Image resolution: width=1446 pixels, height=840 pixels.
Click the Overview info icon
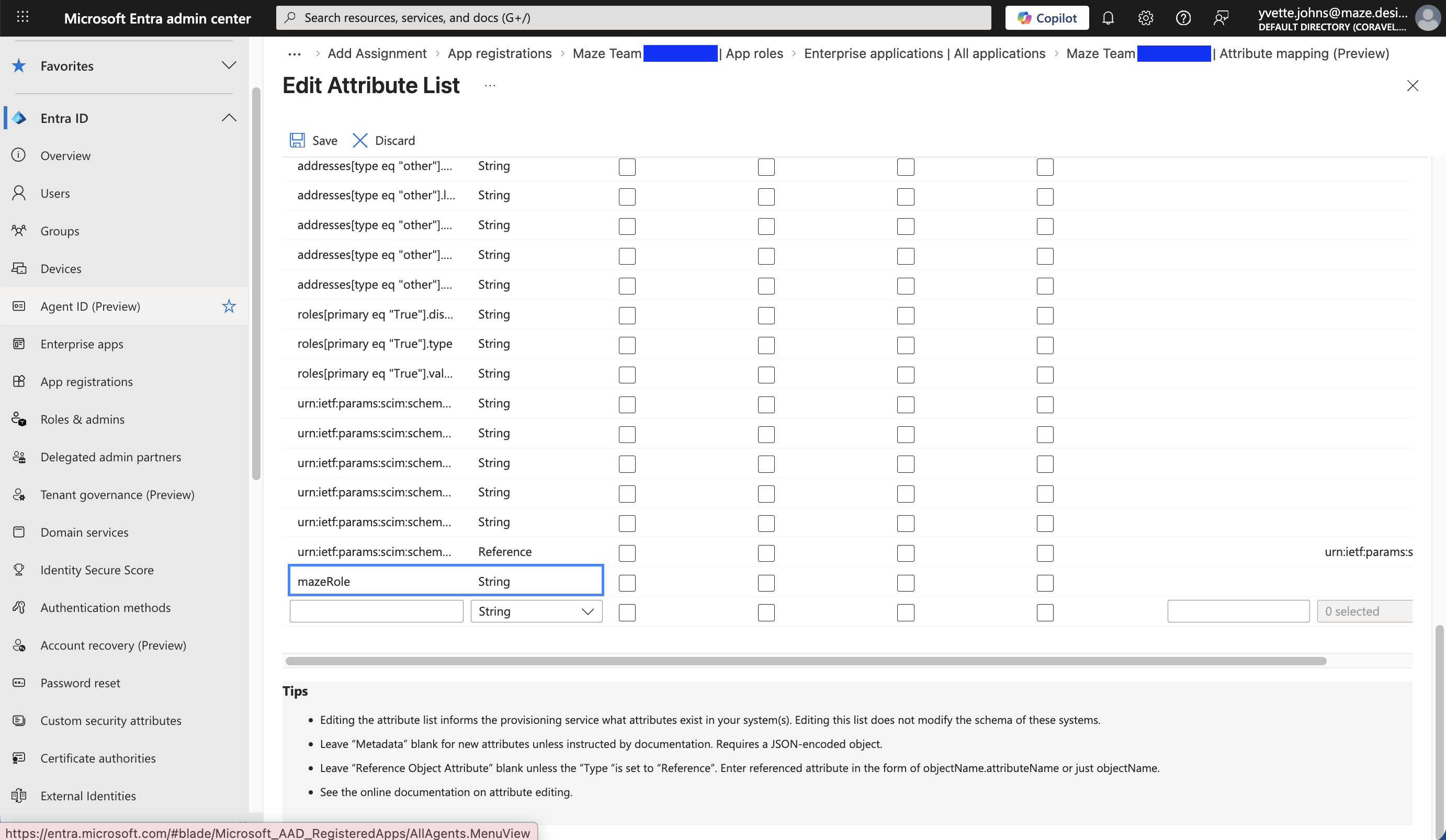[x=19, y=155]
